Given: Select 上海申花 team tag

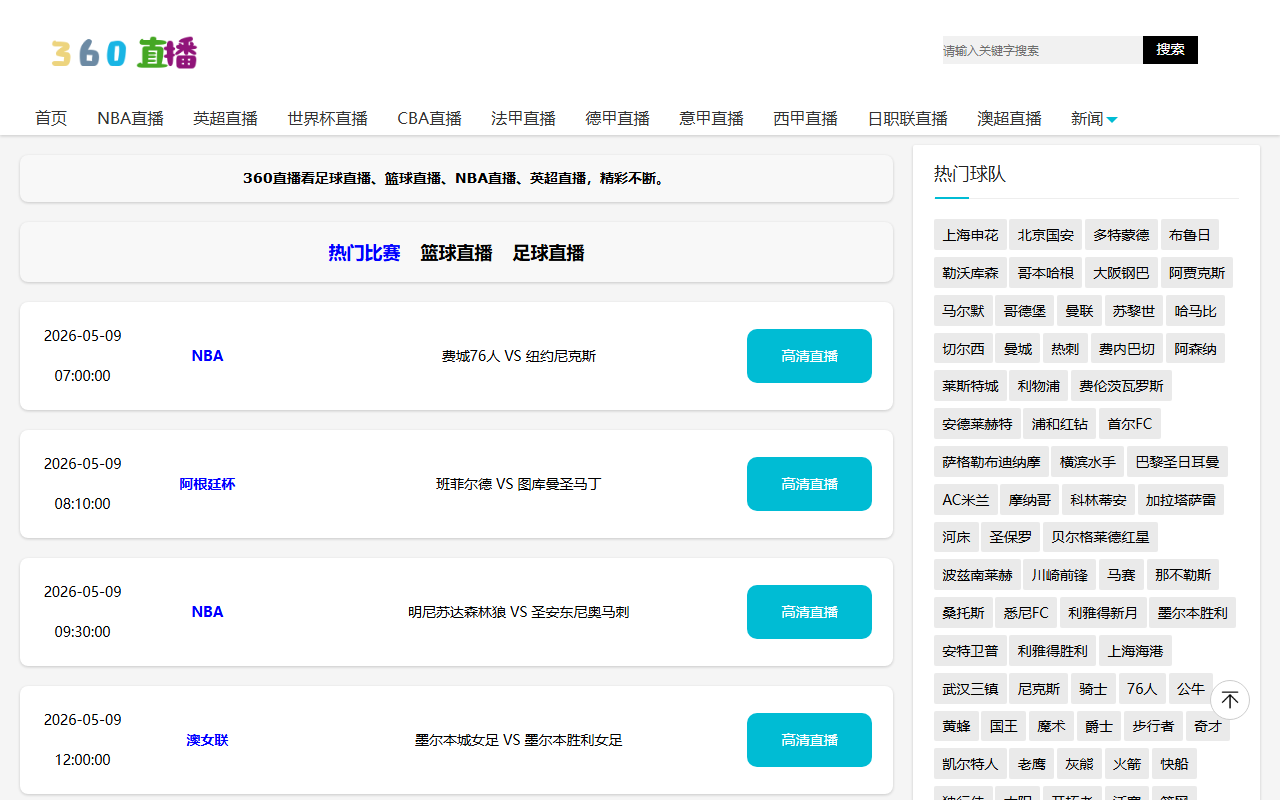Looking at the screenshot, I should point(970,235).
